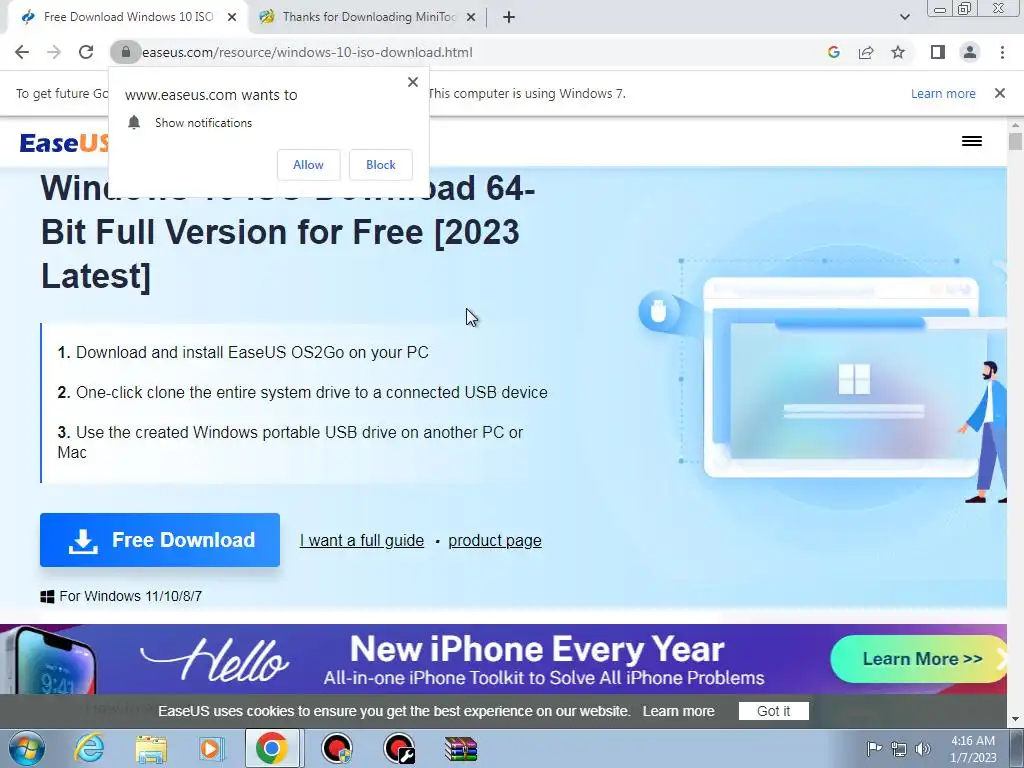Click the scrollbar down arrow
This screenshot has height=768, width=1024.
(1015, 720)
